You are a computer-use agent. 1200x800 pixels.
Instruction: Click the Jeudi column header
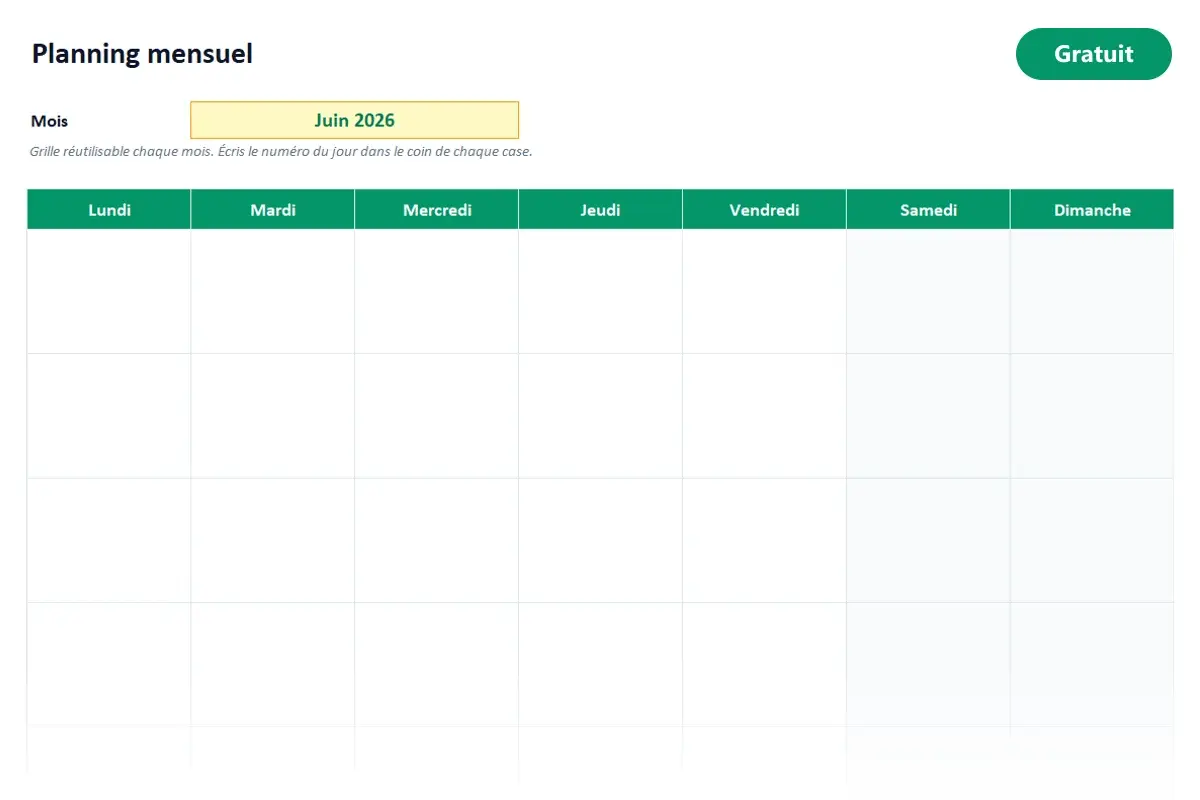pyautogui.click(x=601, y=210)
